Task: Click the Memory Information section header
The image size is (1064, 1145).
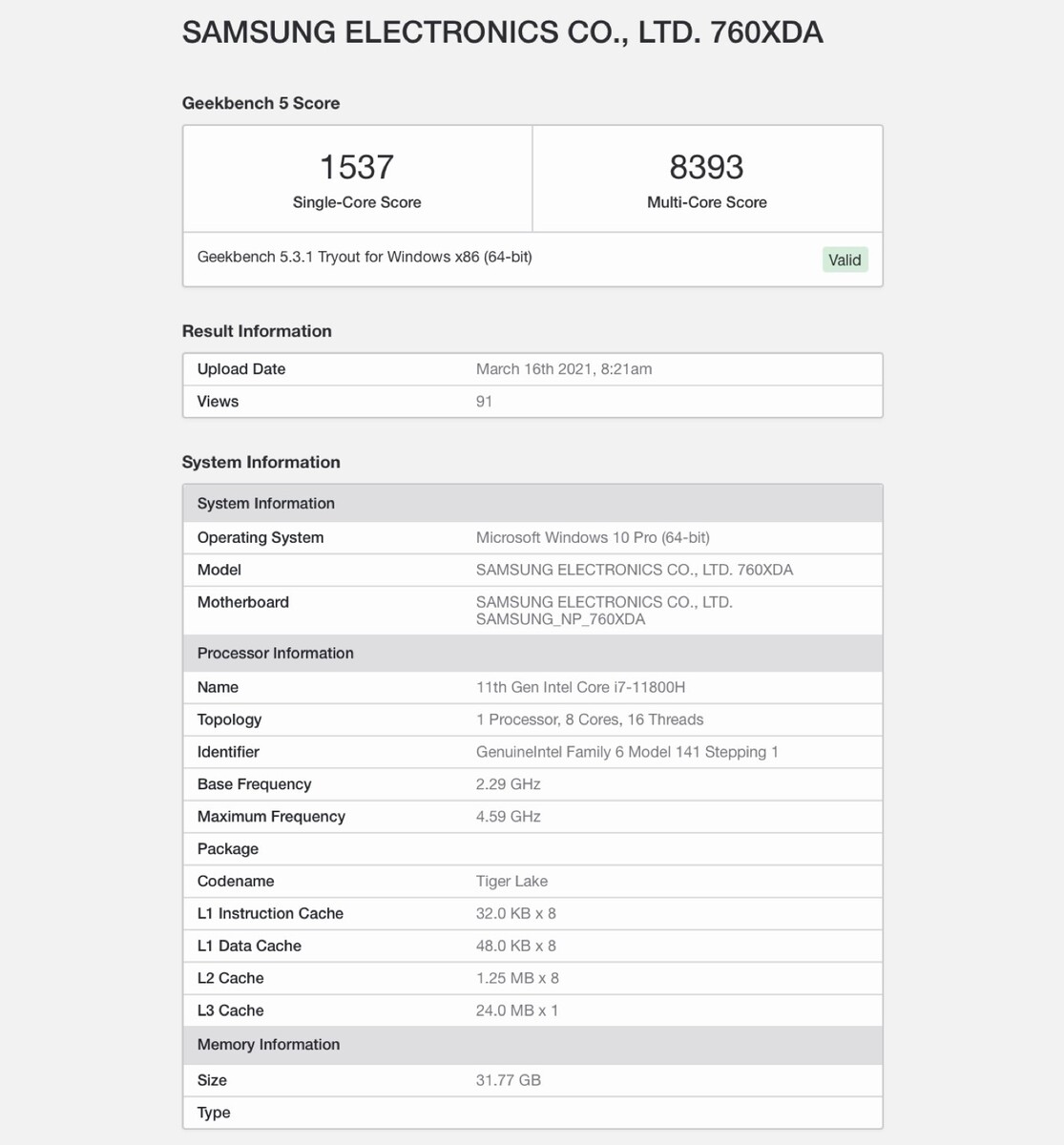Action: tap(268, 1045)
